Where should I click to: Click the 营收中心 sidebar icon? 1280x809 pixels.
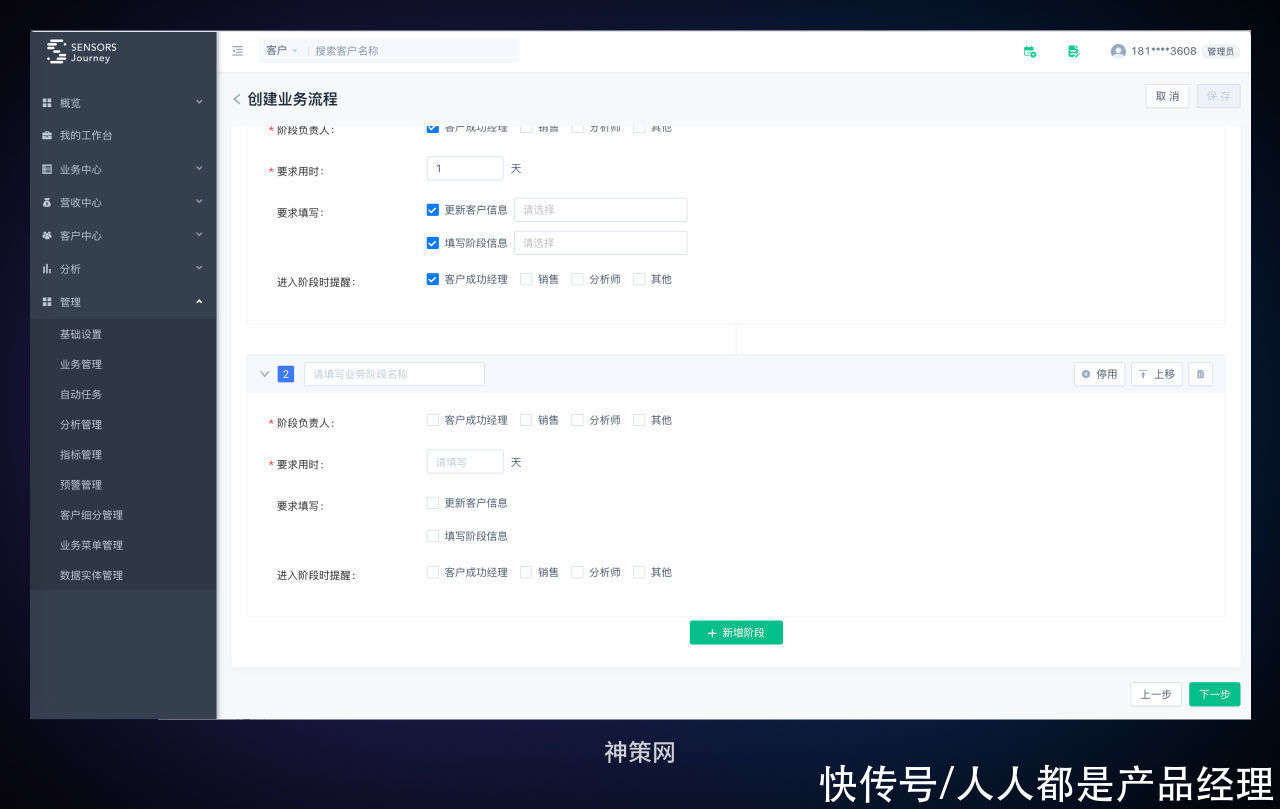(x=47, y=202)
